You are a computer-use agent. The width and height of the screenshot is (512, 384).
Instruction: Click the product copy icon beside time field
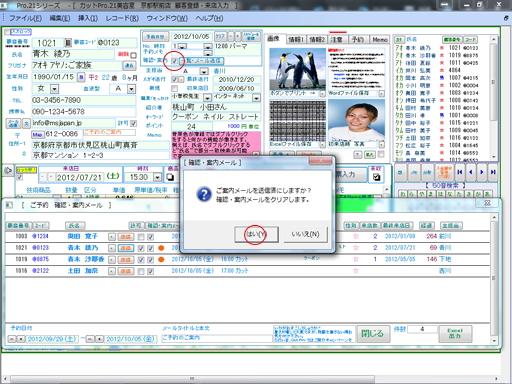click(x=171, y=177)
